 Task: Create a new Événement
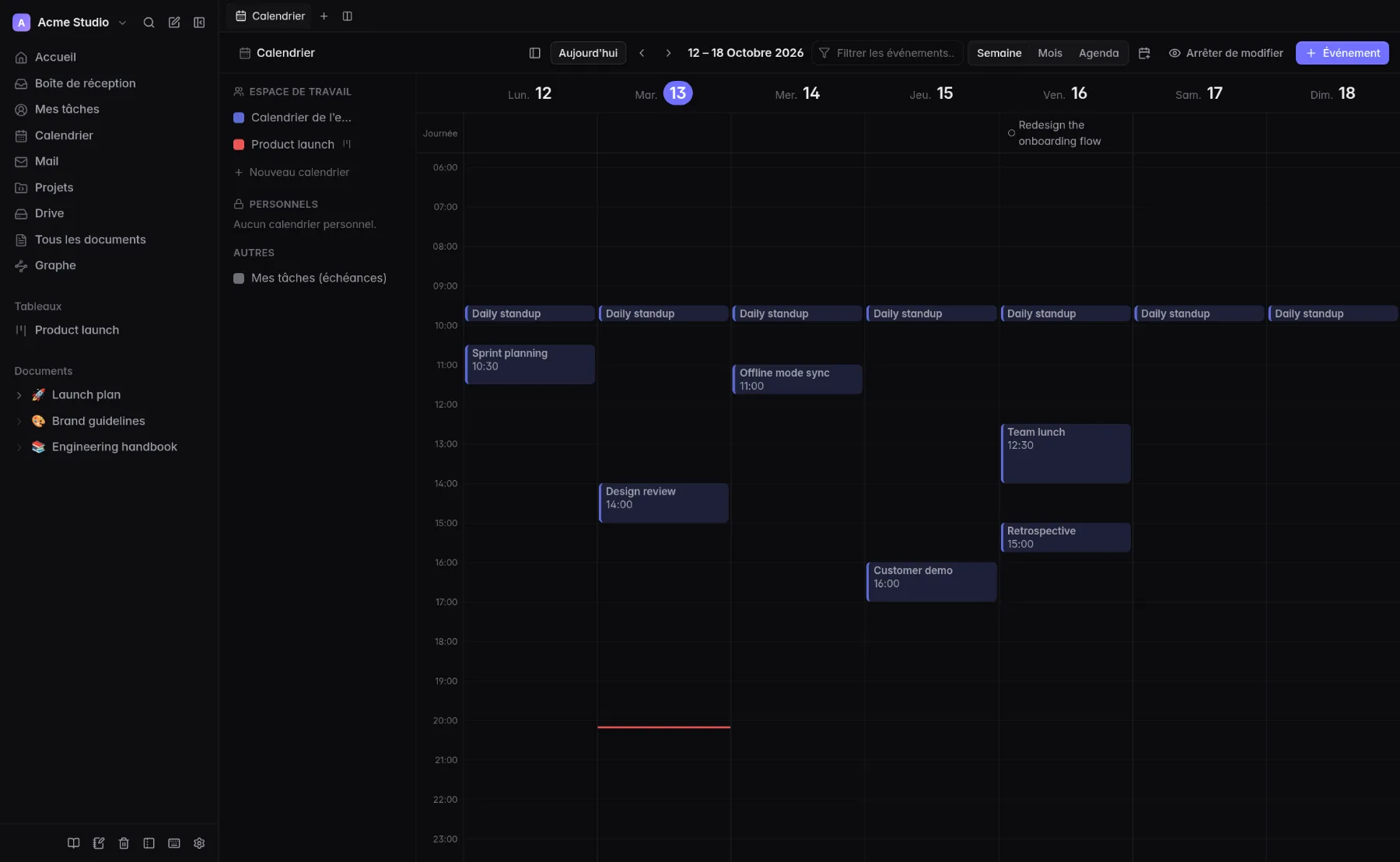coord(1342,53)
